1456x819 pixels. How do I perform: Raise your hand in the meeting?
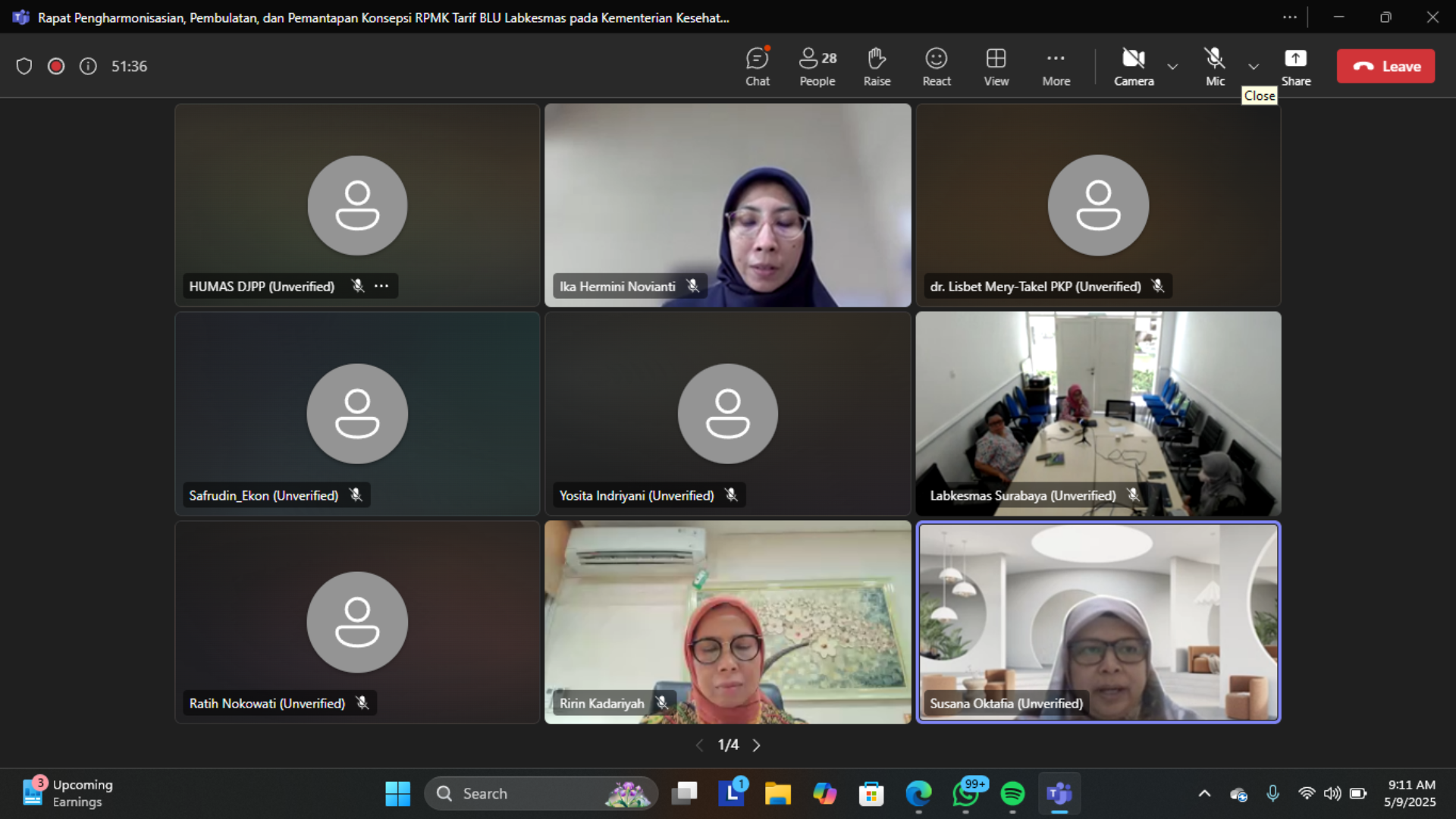877,67
